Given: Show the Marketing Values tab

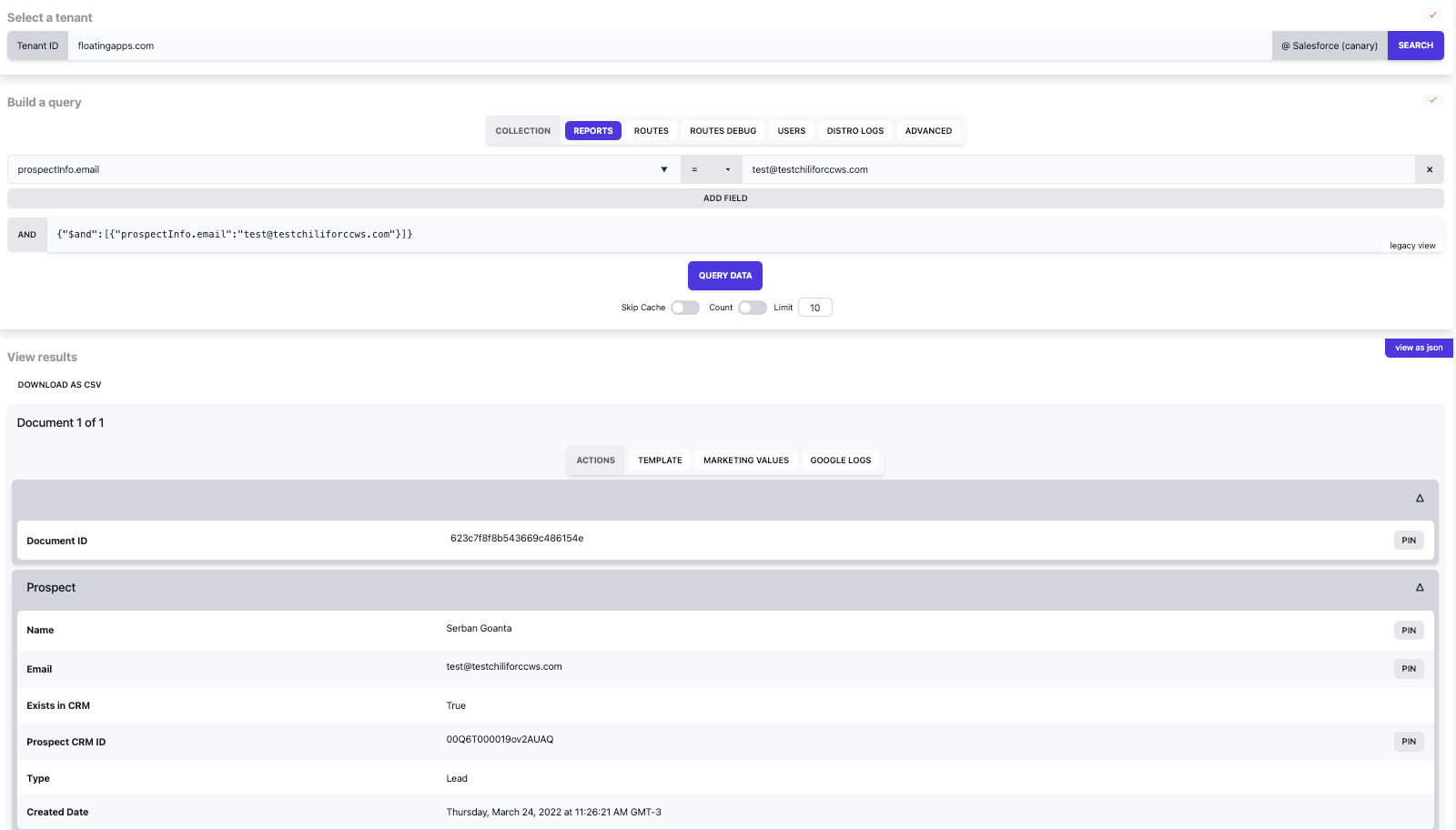Looking at the screenshot, I should (746, 461).
